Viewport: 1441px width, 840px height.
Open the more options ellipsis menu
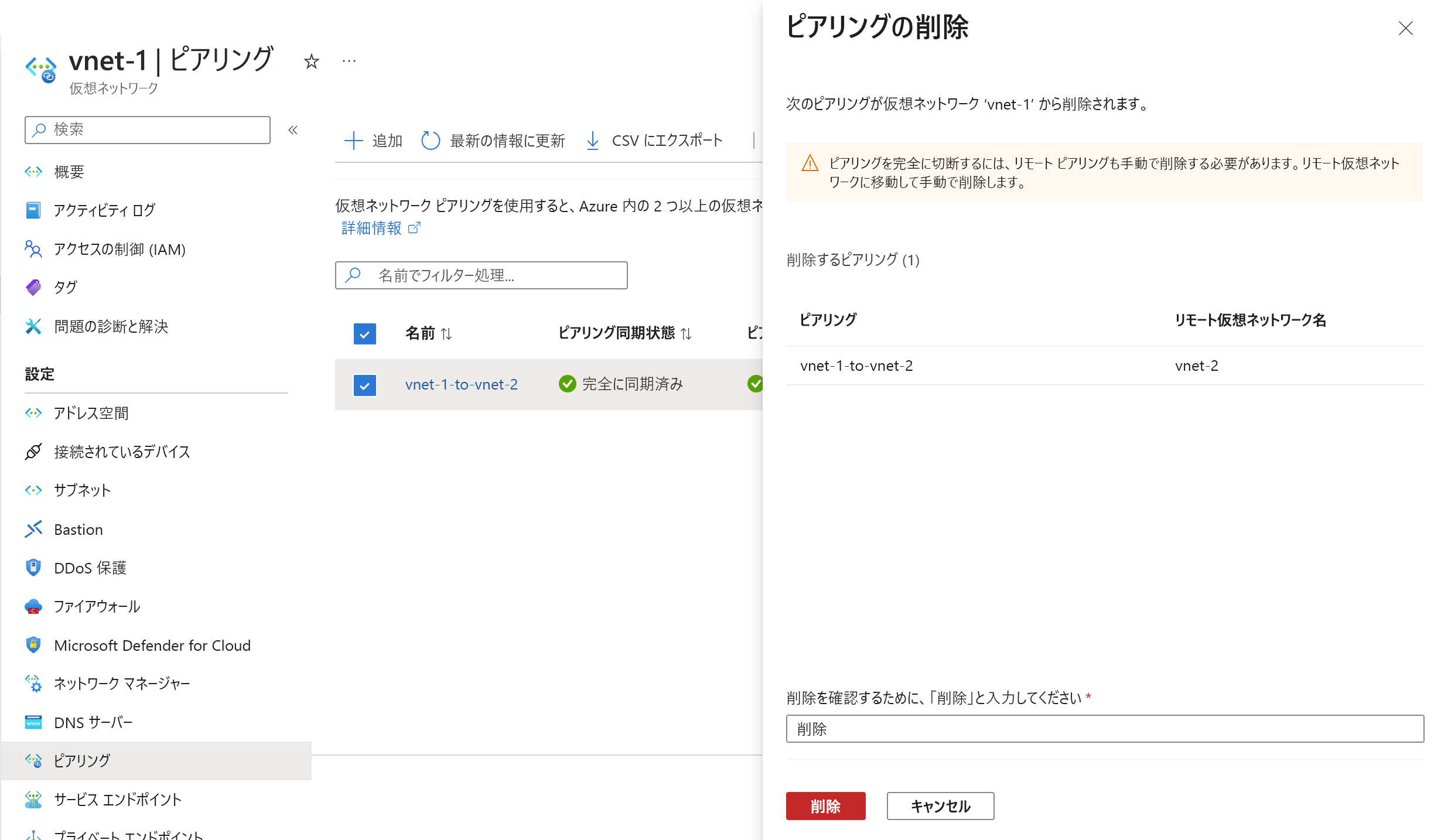349,61
